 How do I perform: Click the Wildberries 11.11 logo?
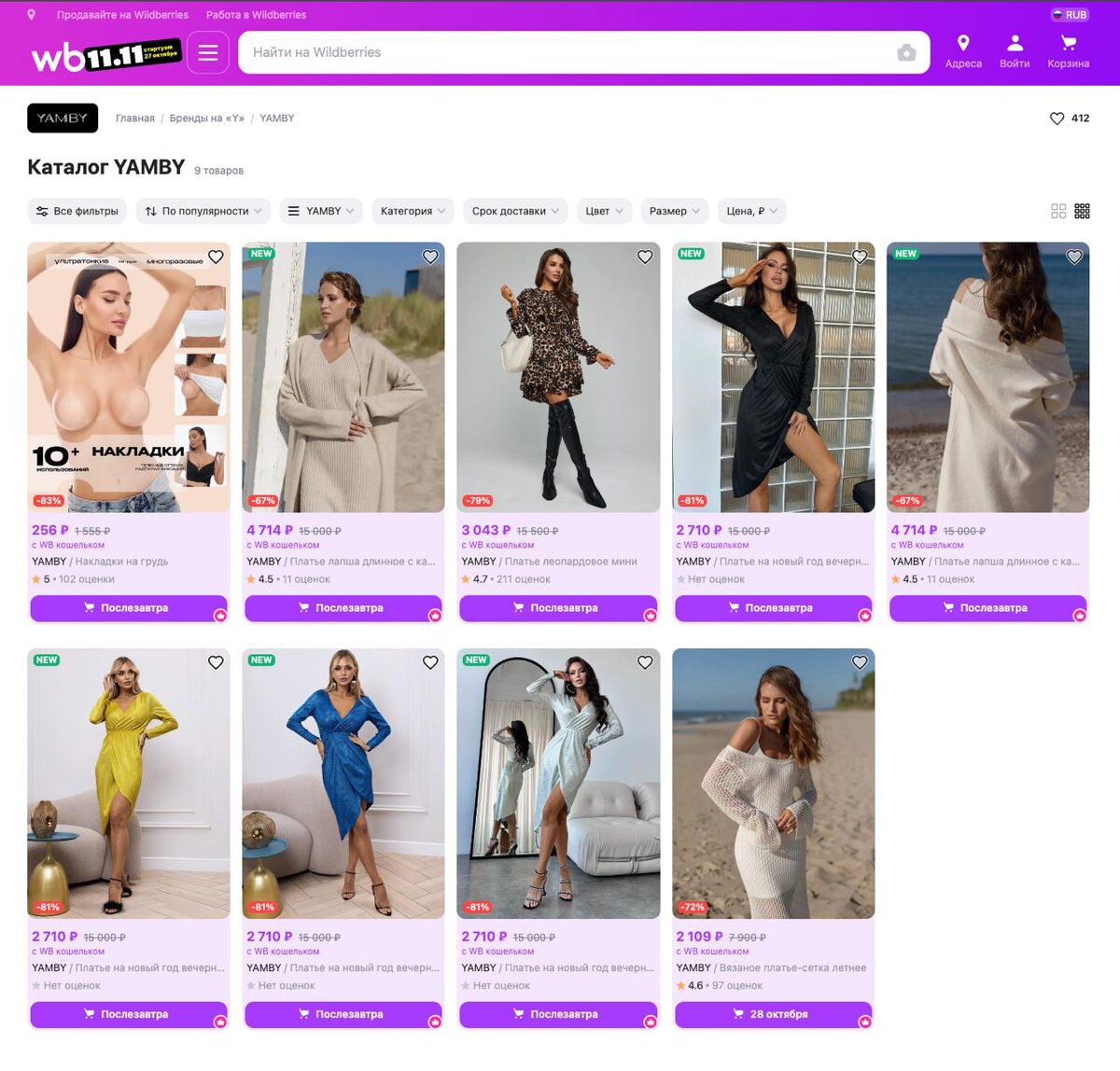click(105, 54)
